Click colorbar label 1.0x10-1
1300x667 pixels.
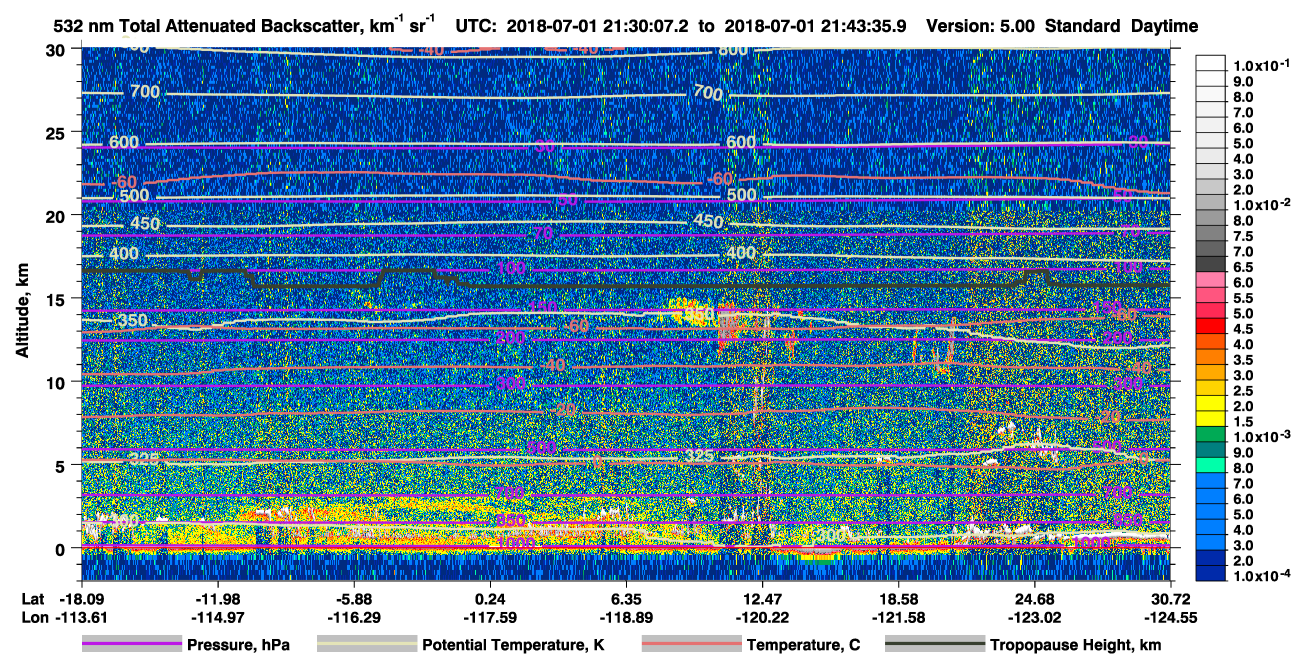1262,65
